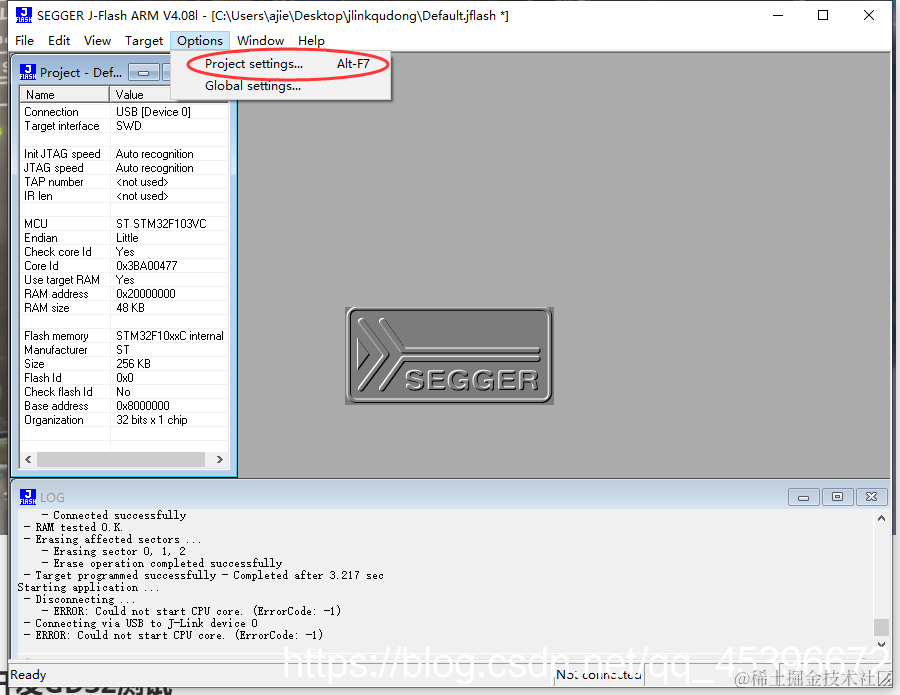The height and width of the screenshot is (695, 900).
Task: Open the Window menu
Action: pyautogui.click(x=260, y=41)
